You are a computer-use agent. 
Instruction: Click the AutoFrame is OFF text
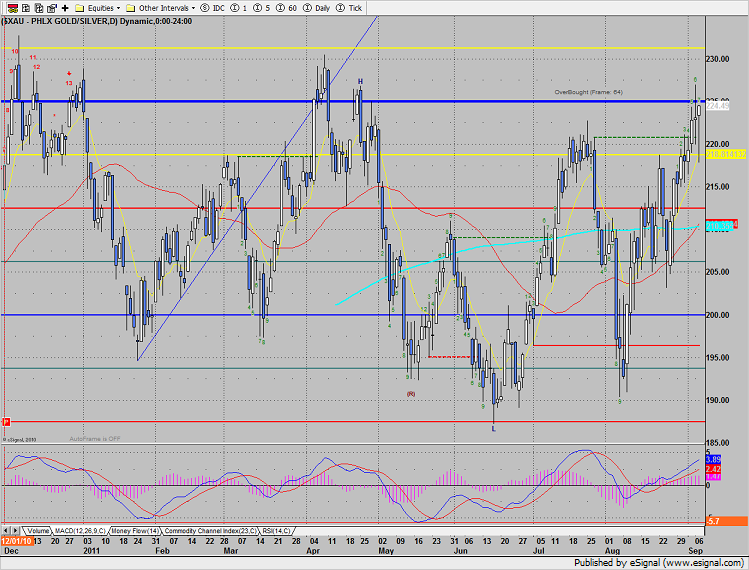pos(95,439)
